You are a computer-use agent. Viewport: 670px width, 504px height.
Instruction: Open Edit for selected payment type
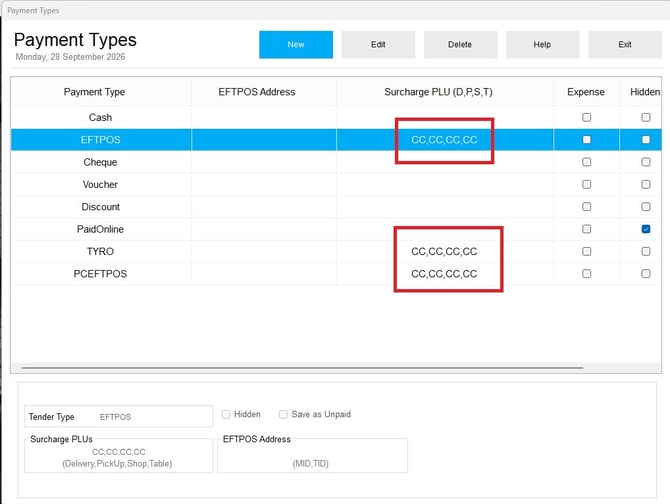click(378, 44)
